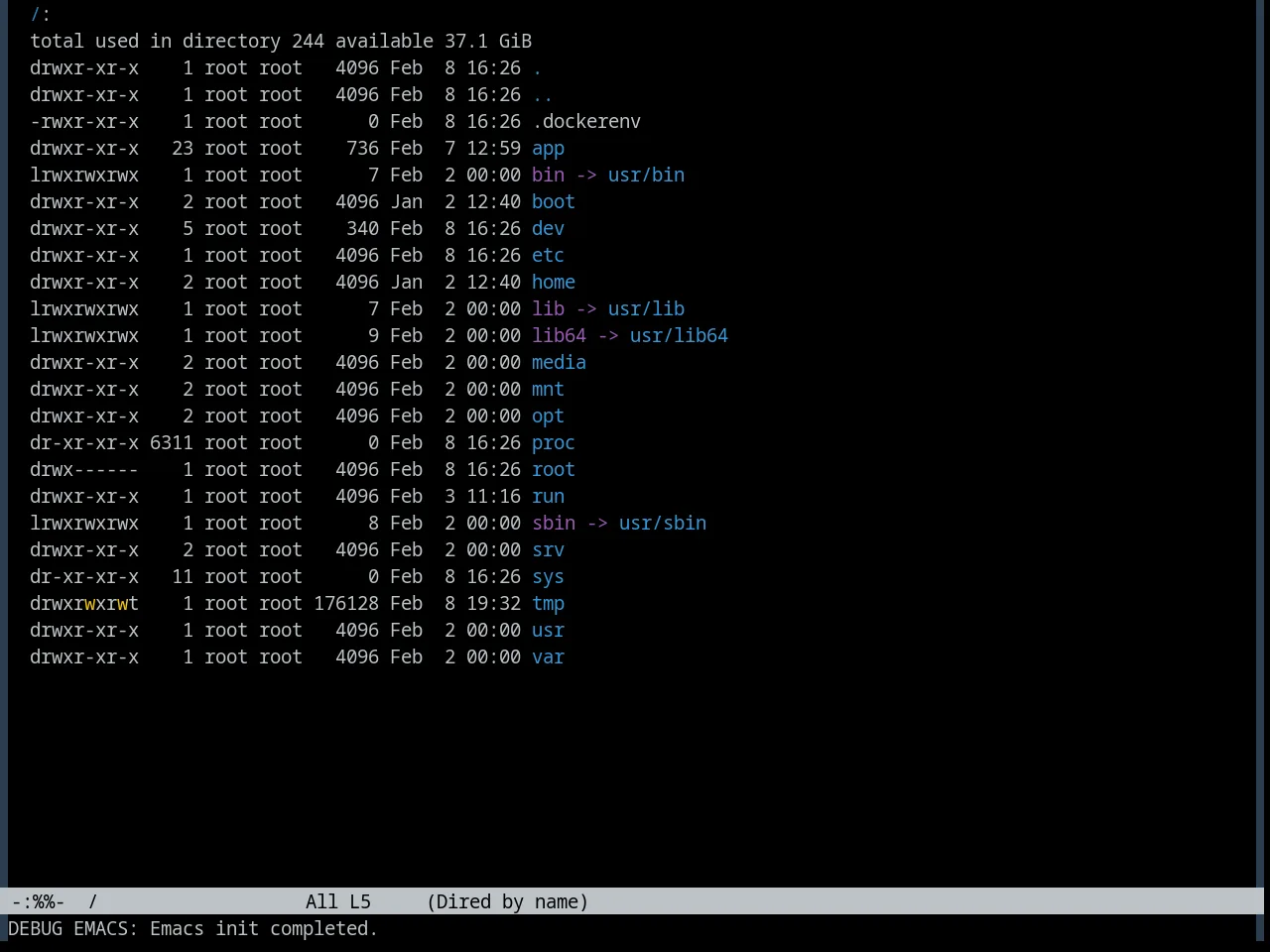Click the '-:%%-' buffer status indicator
The width and height of the screenshot is (1270, 952).
pos(38,902)
